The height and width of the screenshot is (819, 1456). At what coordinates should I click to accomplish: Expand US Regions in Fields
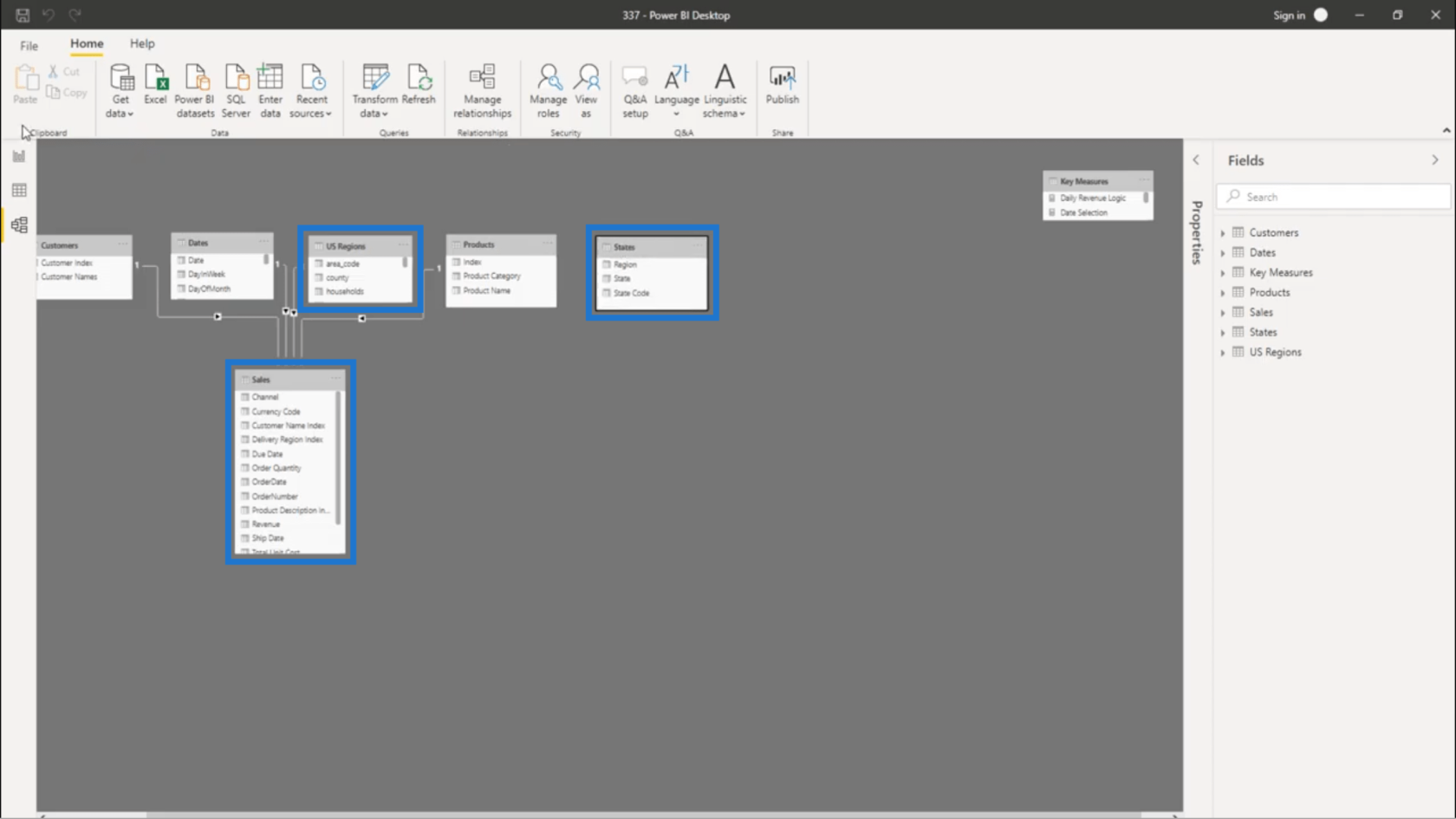[x=1223, y=353]
